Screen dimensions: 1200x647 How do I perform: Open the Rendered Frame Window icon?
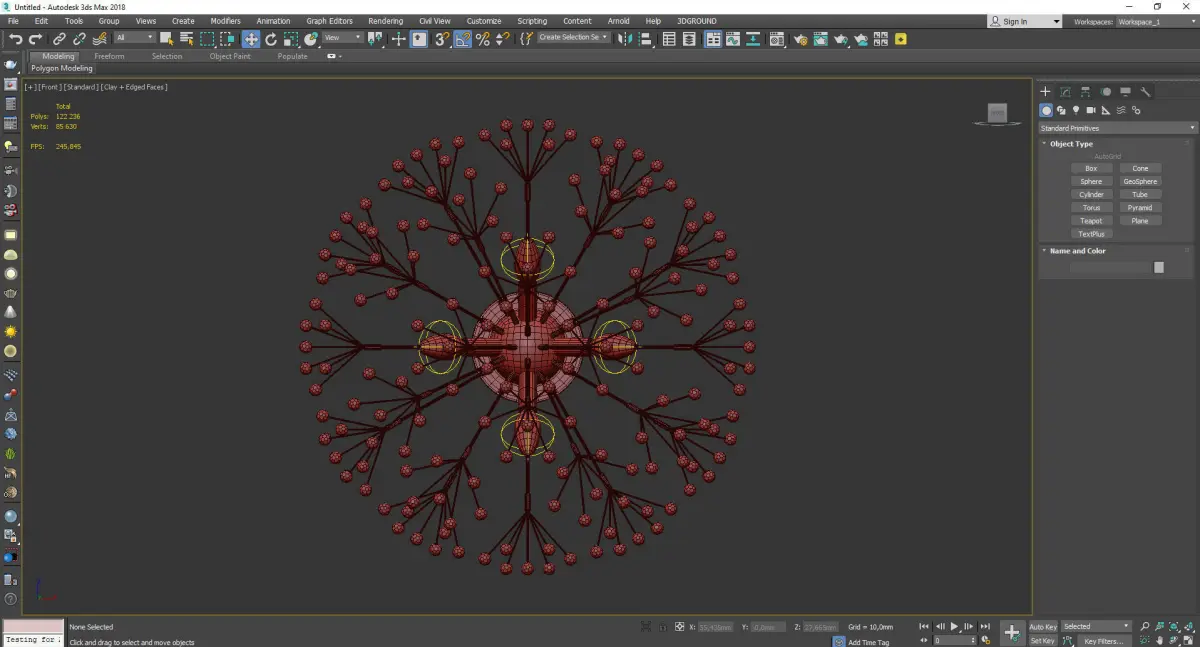coord(821,39)
